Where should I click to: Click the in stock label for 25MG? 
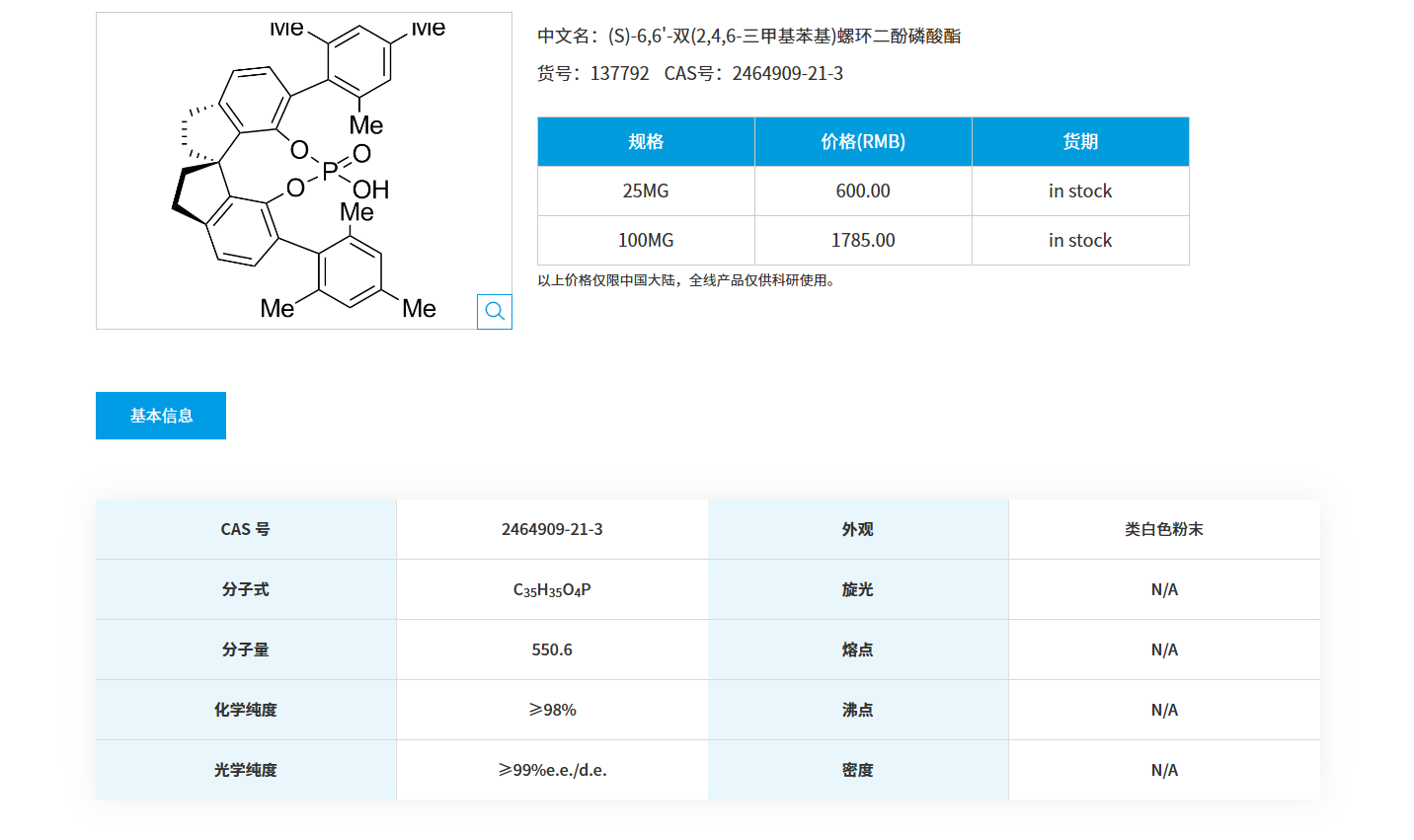pos(1079,191)
